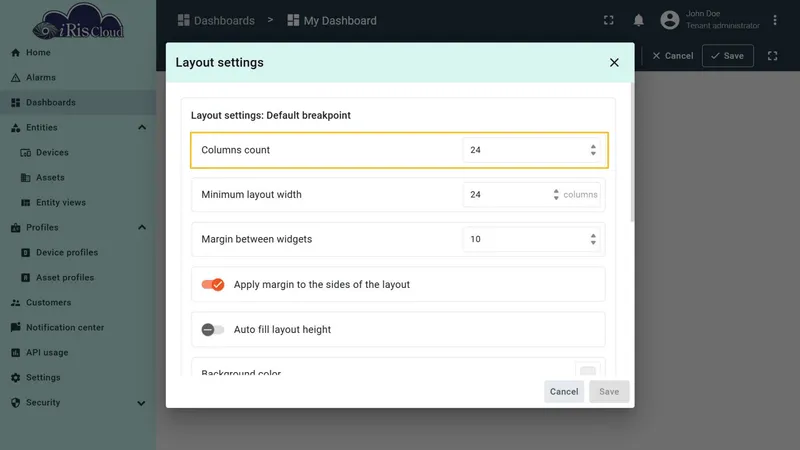Click the Assets icon
800x450 pixels.
coord(26,178)
